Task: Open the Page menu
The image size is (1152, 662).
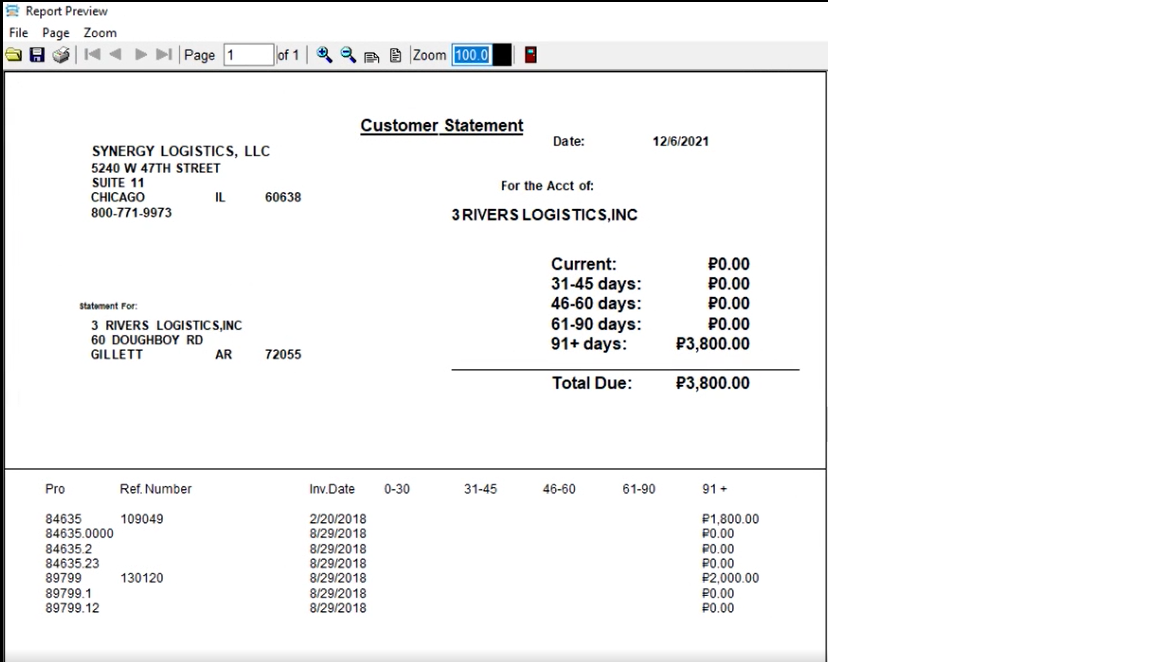Action: [56, 33]
